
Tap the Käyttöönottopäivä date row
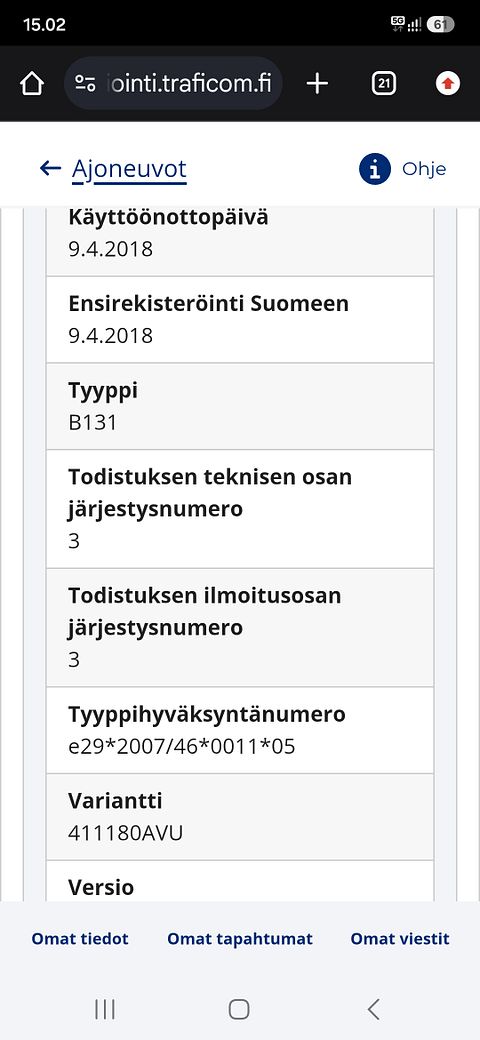click(x=240, y=241)
